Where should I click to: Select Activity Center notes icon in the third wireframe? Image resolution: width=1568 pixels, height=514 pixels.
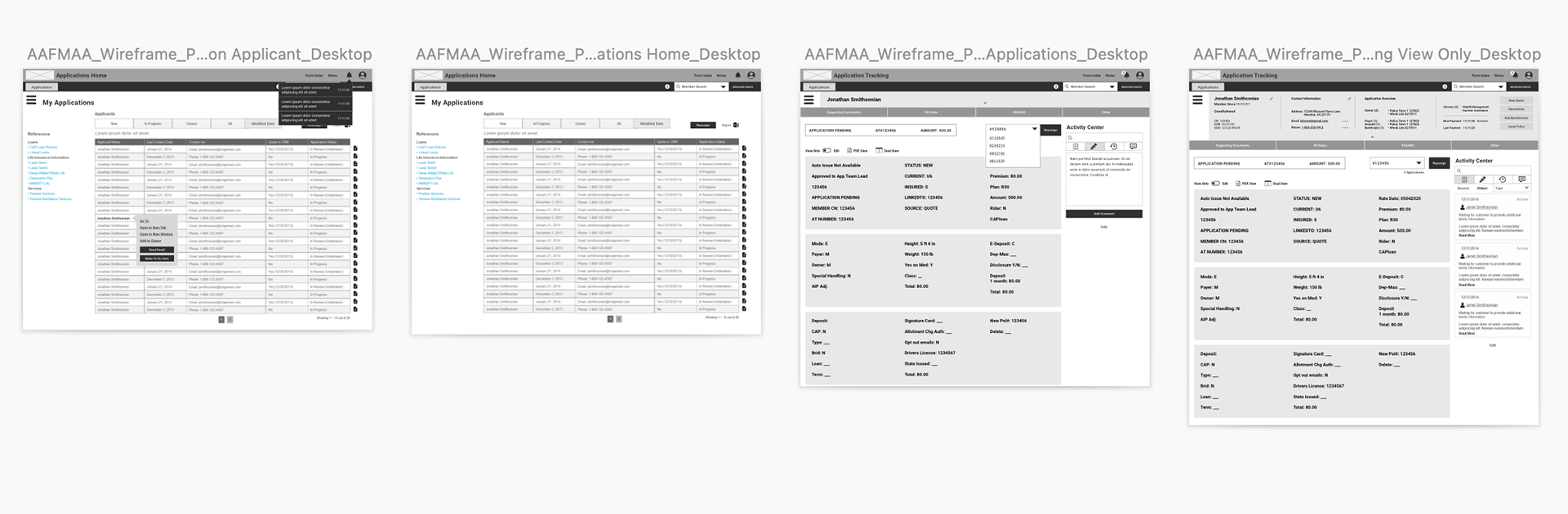click(x=1076, y=146)
